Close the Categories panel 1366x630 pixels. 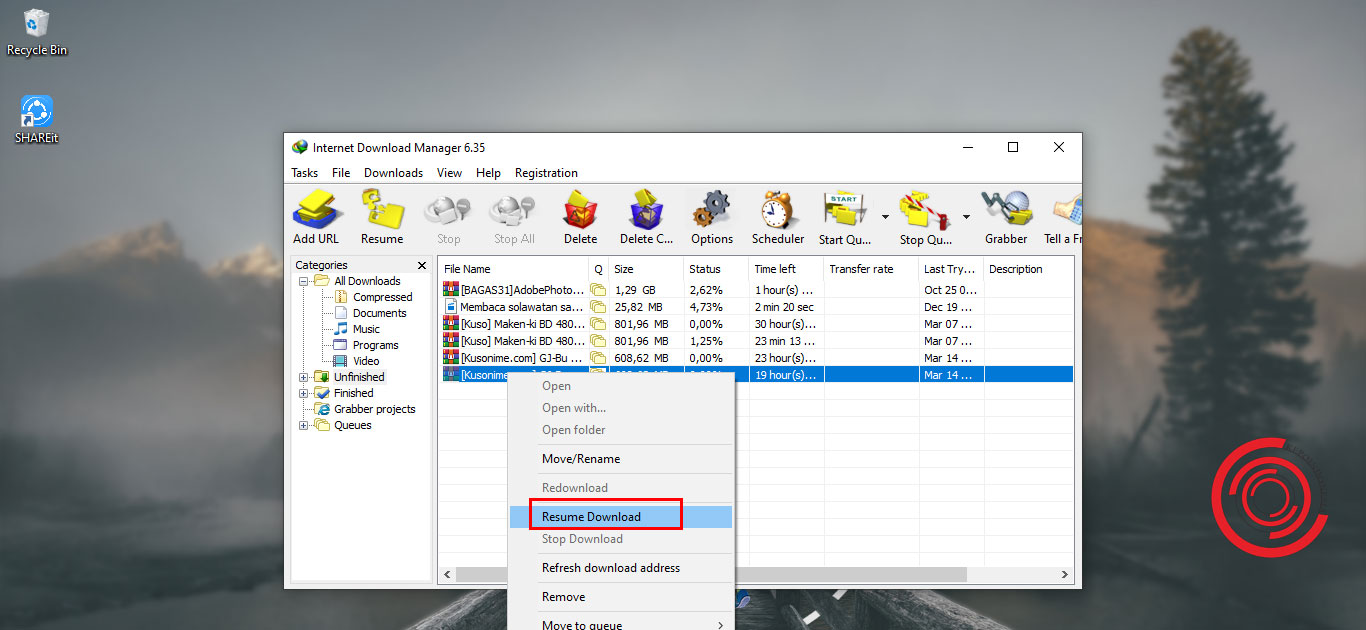point(421,266)
